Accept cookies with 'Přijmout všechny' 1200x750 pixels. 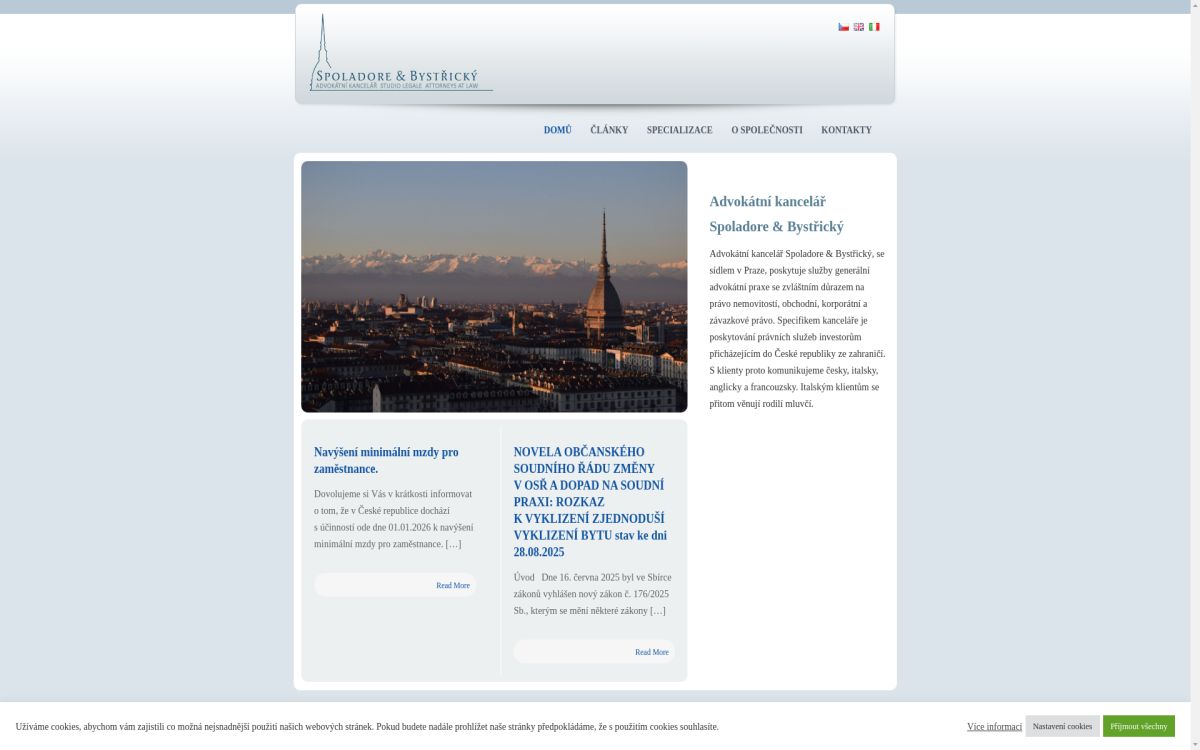coord(1138,726)
